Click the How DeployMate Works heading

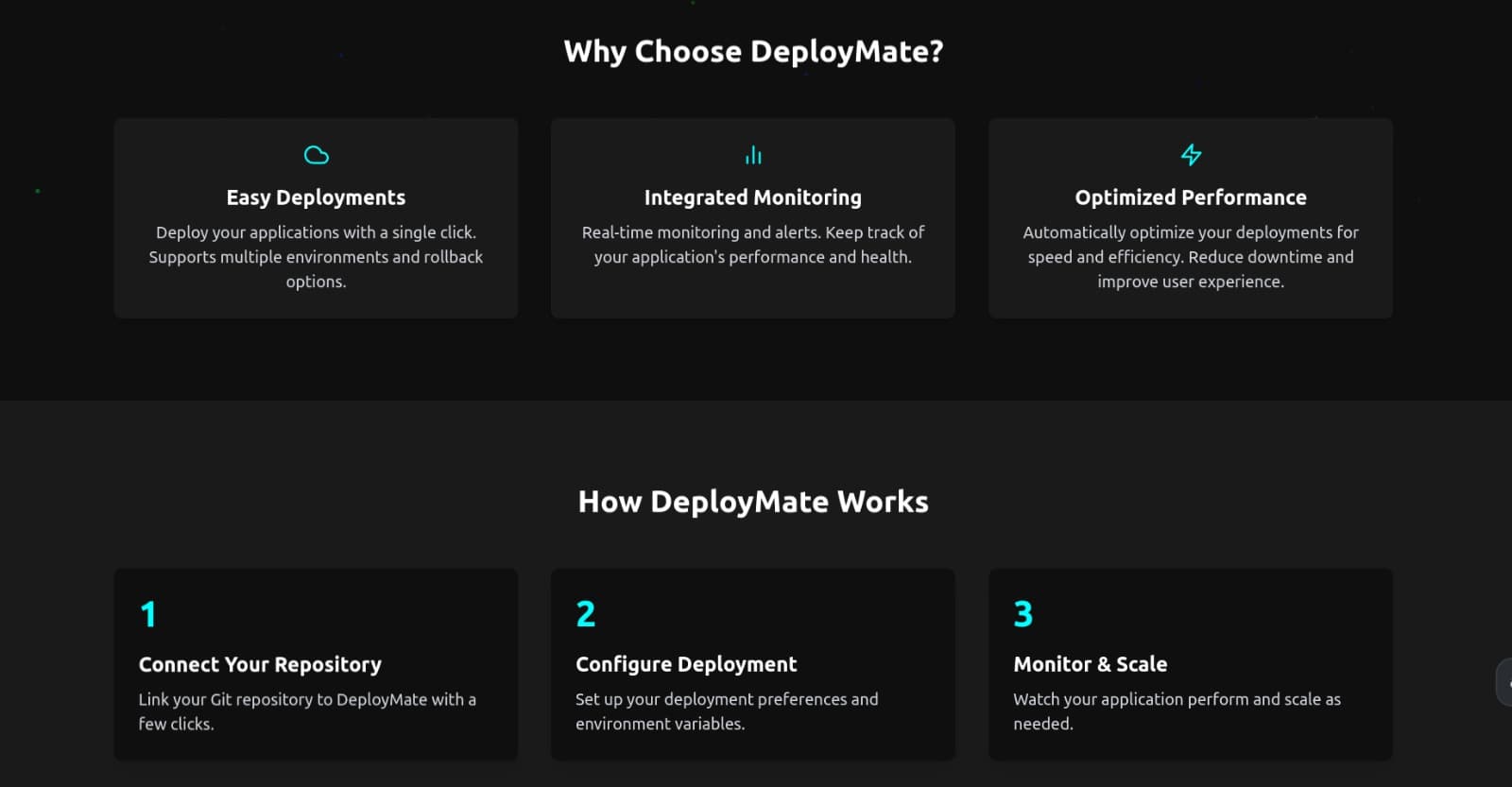click(753, 502)
